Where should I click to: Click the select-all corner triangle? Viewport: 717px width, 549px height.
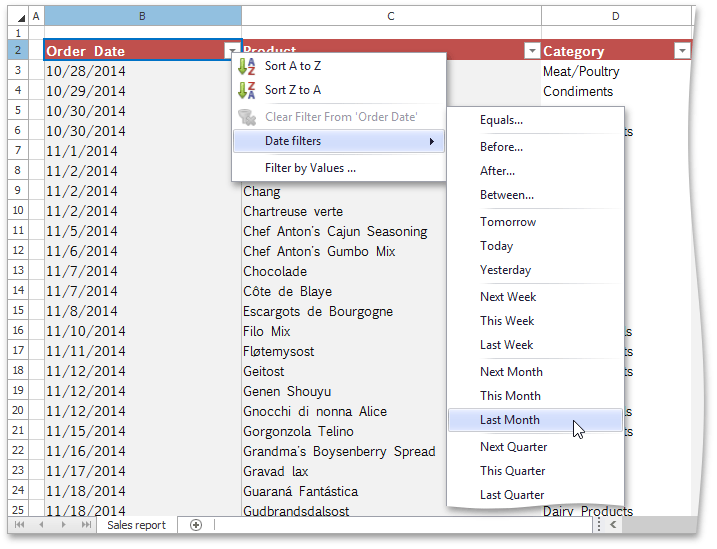tap(21, 17)
